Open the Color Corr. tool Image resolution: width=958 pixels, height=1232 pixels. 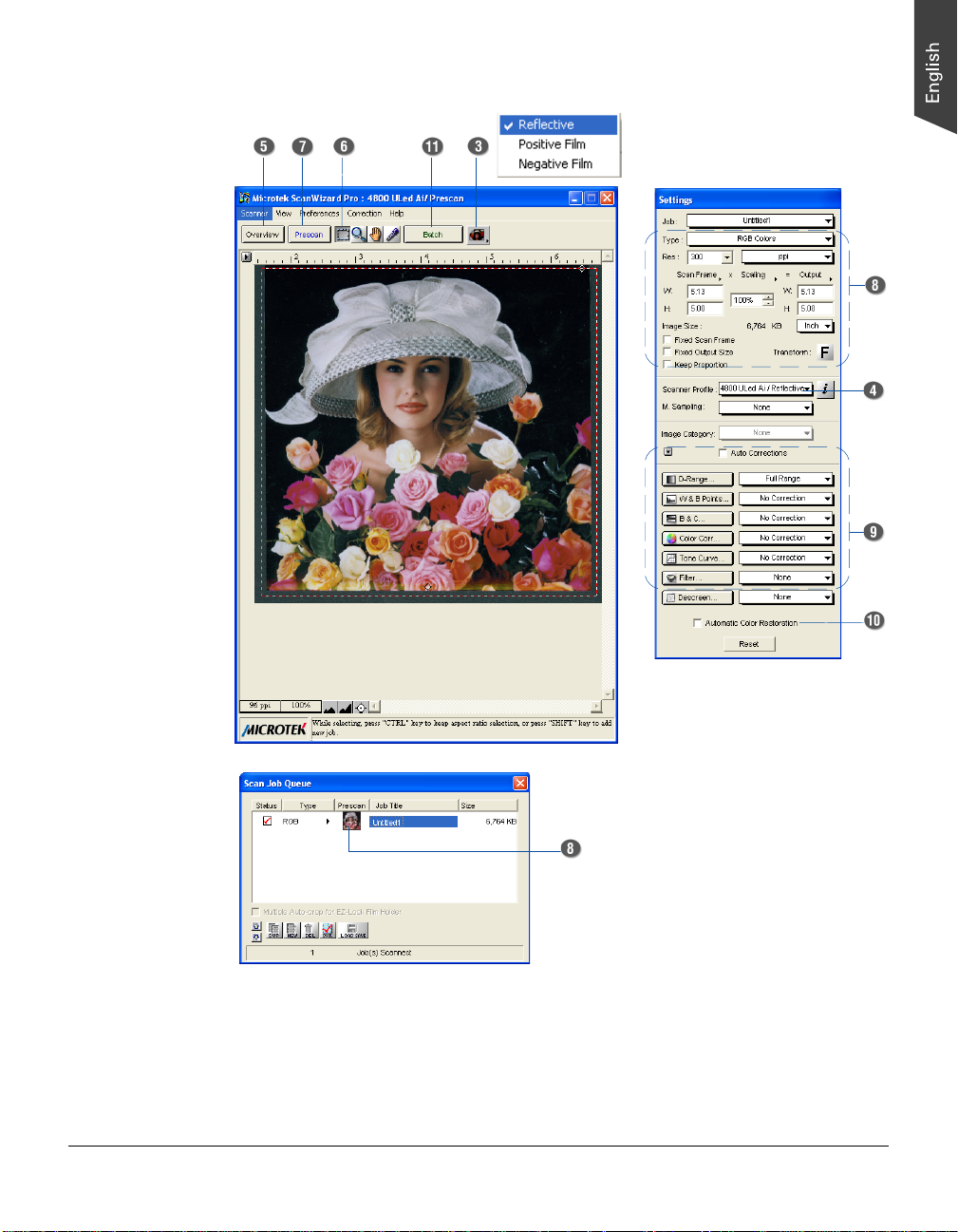[x=697, y=539]
